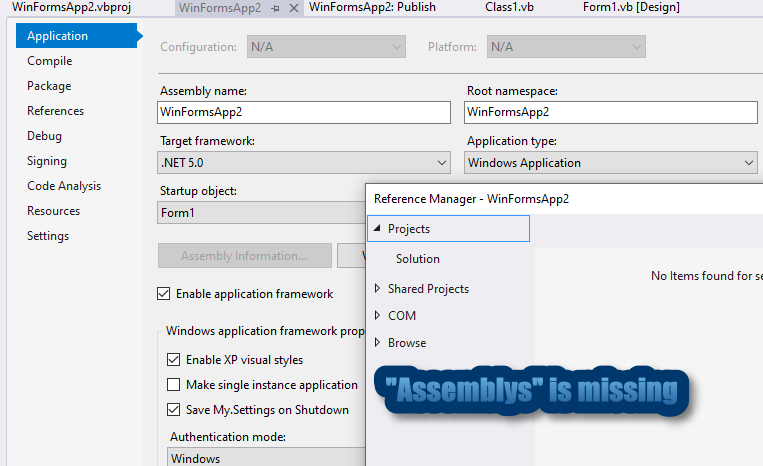Open the Startup object dropdown
Screen dimensions: 763x466
261,213
